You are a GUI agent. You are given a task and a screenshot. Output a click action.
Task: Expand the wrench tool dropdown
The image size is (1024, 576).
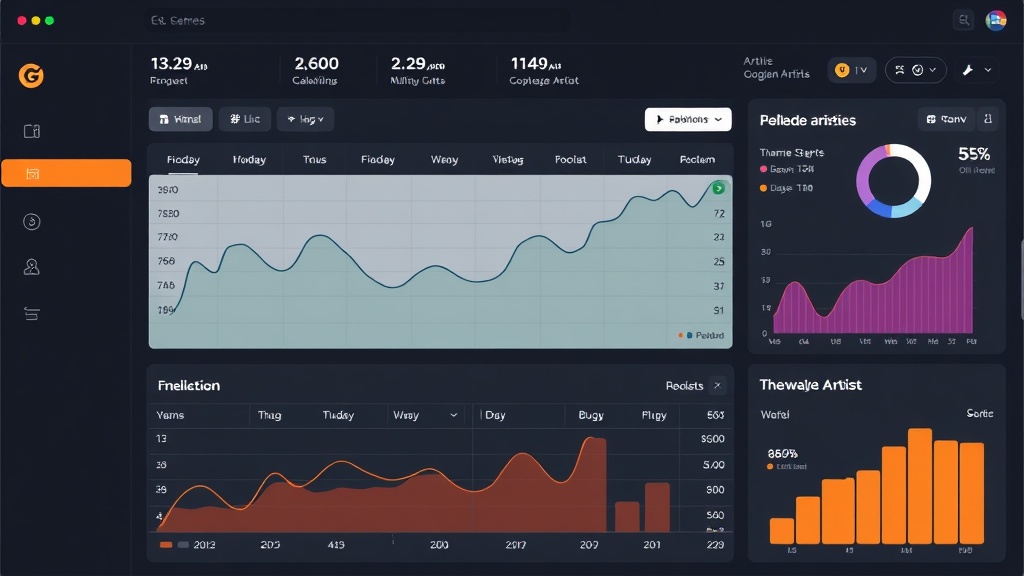[976, 70]
